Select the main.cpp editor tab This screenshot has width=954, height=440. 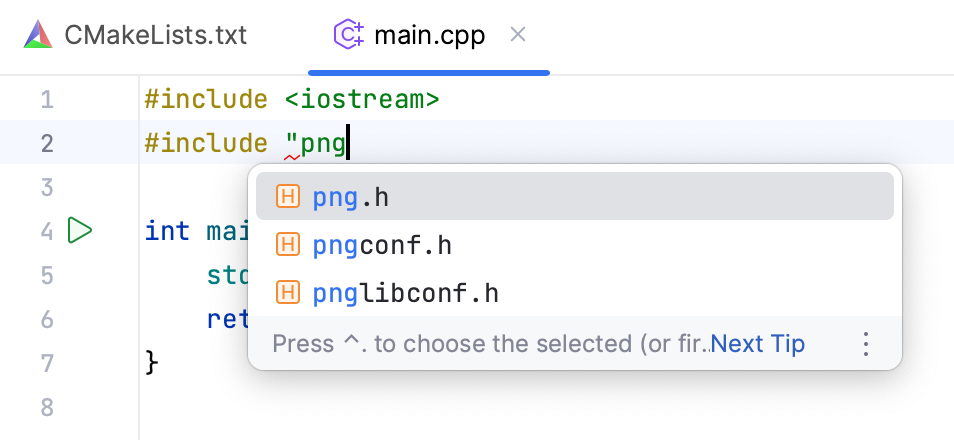pos(429,36)
